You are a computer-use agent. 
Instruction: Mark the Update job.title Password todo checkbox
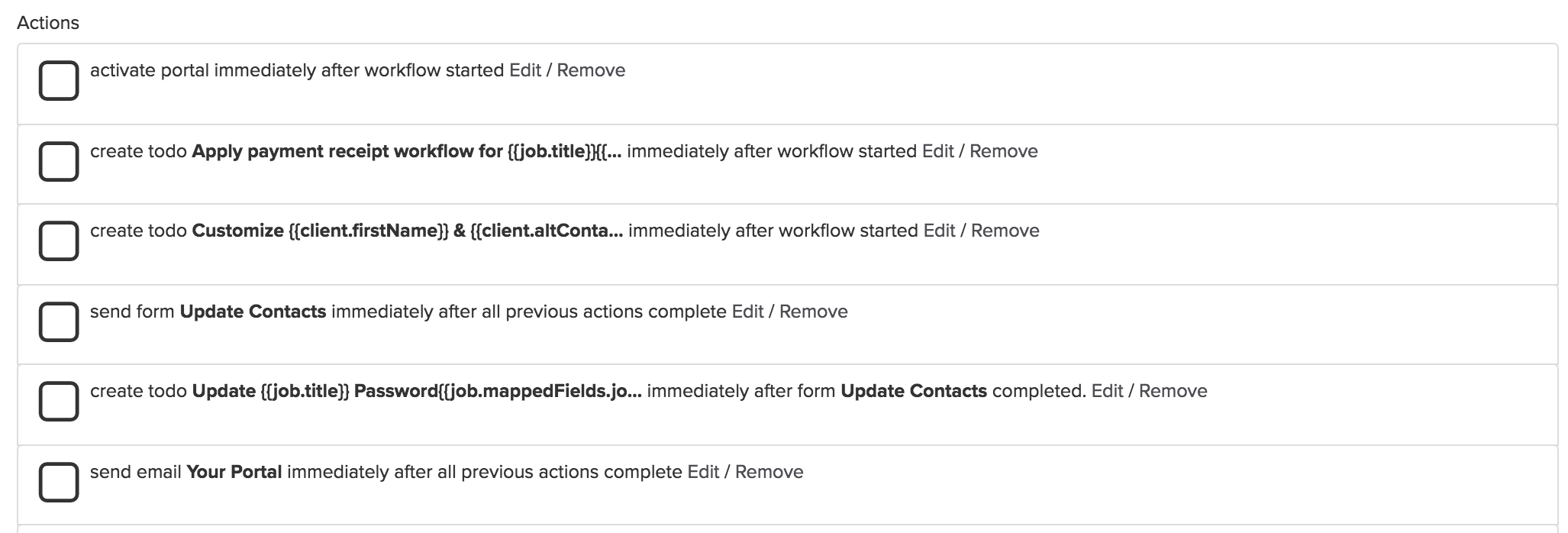pos(59,401)
